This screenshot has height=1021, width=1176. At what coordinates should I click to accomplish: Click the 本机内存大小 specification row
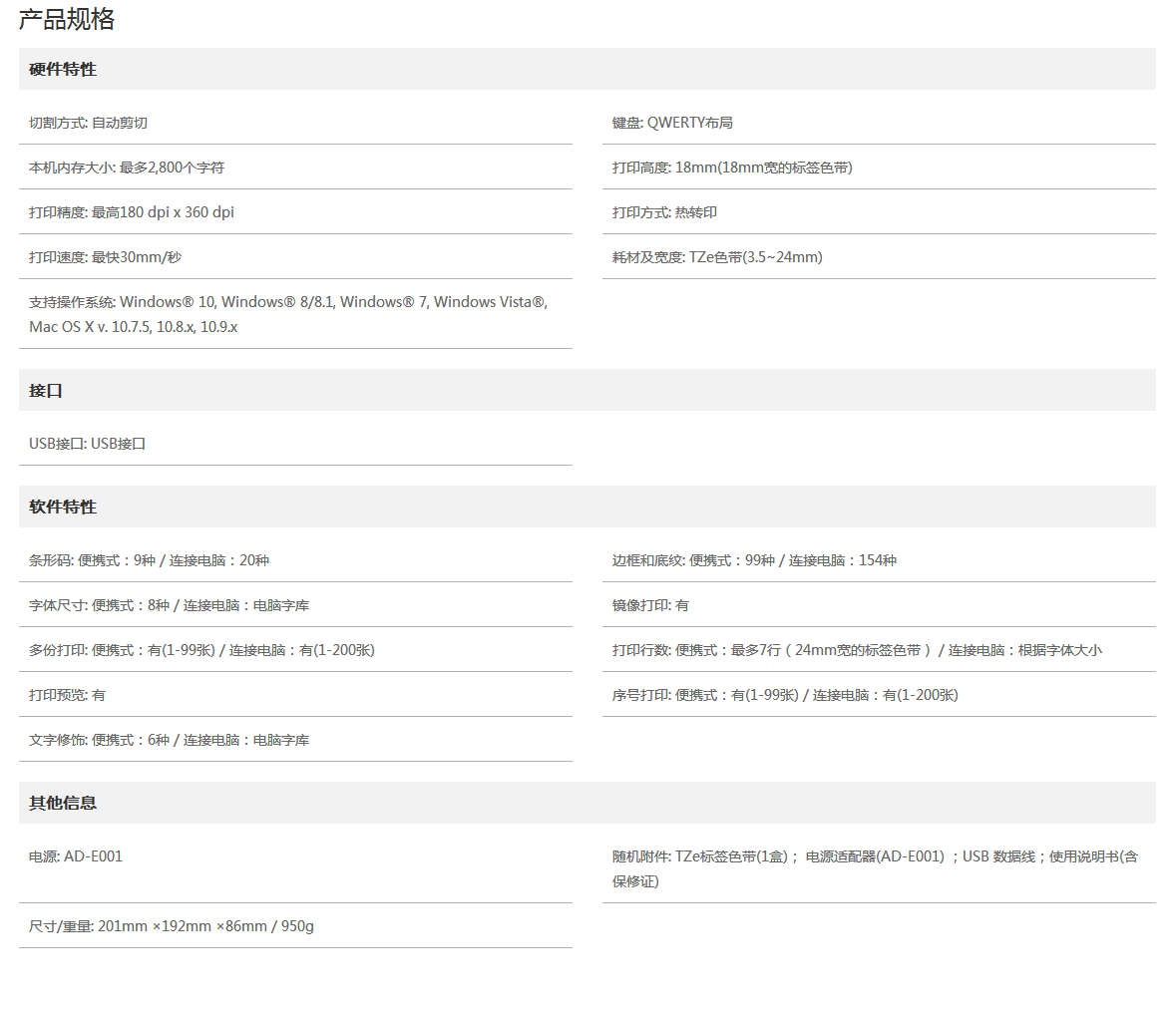click(x=127, y=168)
